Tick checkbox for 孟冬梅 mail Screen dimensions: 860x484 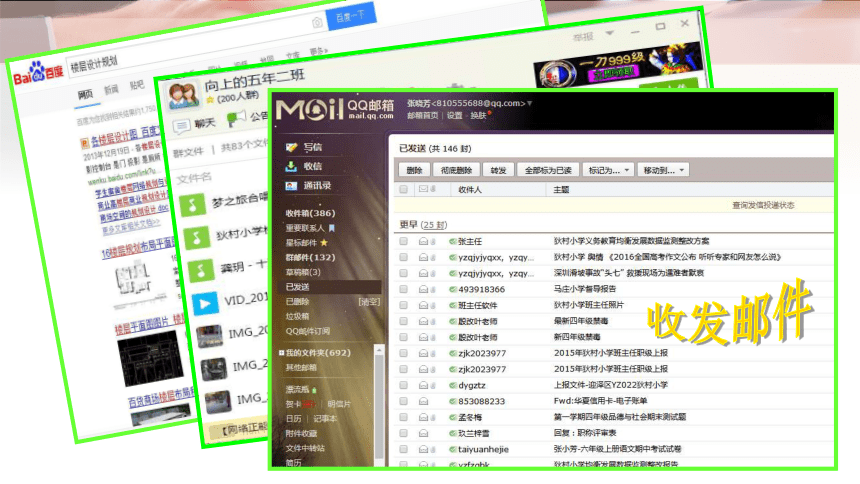pyautogui.click(x=404, y=417)
